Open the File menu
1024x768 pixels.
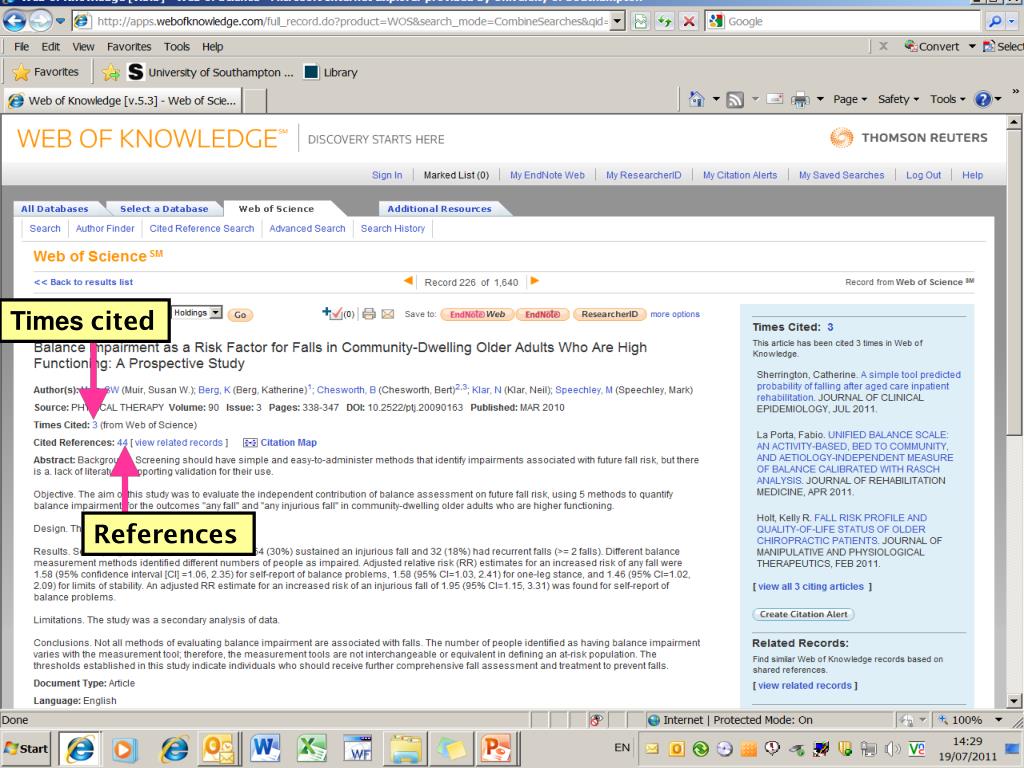point(22,46)
